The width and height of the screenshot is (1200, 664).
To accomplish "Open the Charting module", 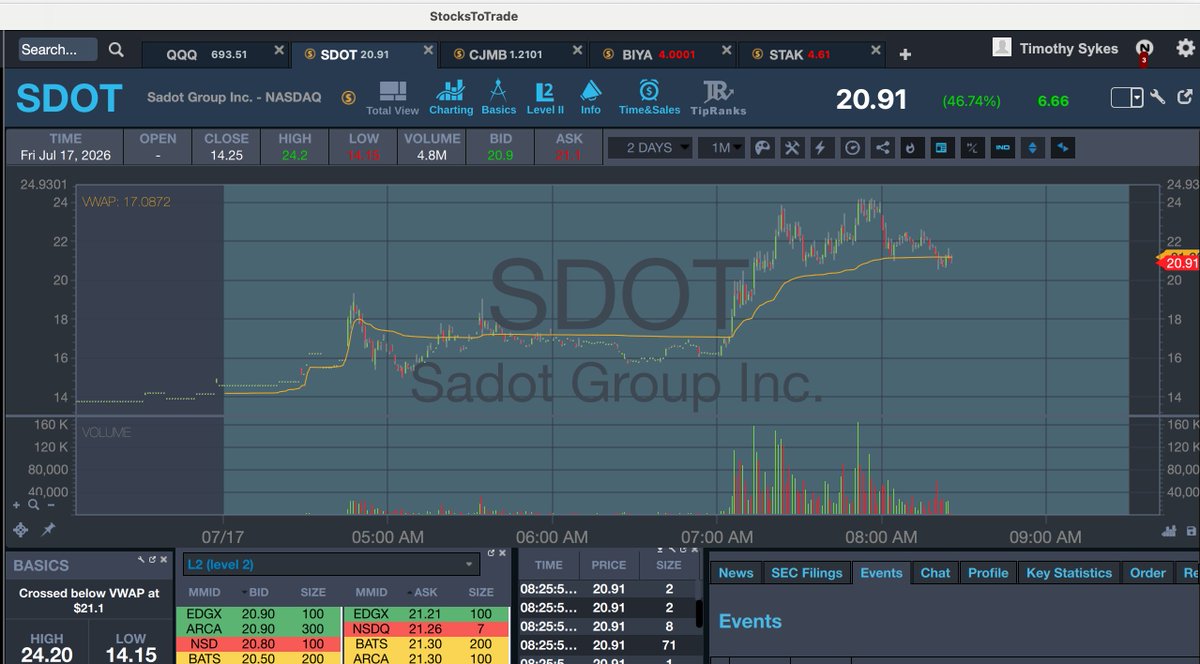I will (x=451, y=98).
